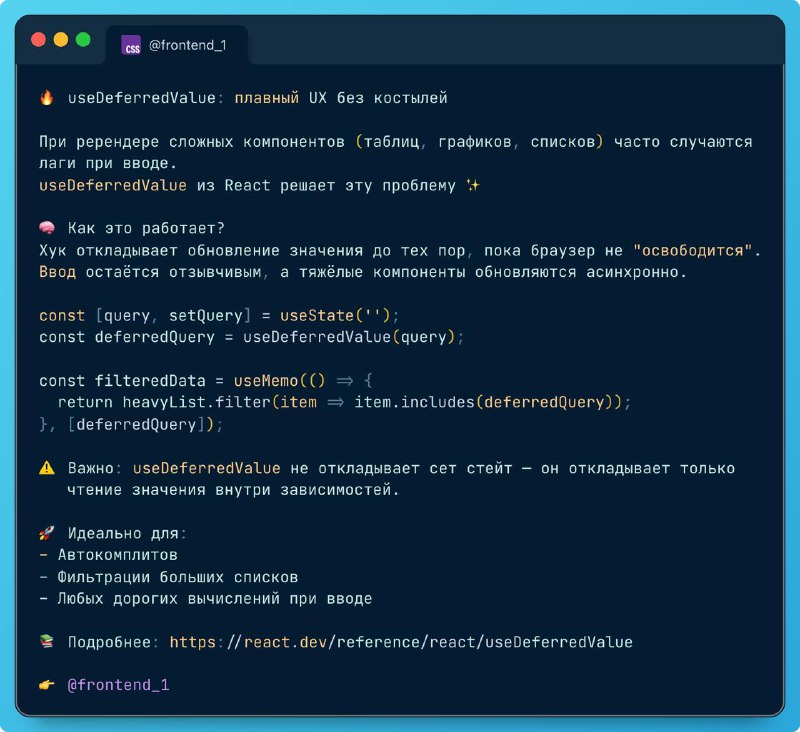This screenshot has width=800, height=732.
Task: Click the text 'лаги при вводе.'
Action: pyautogui.click(x=108, y=163)
